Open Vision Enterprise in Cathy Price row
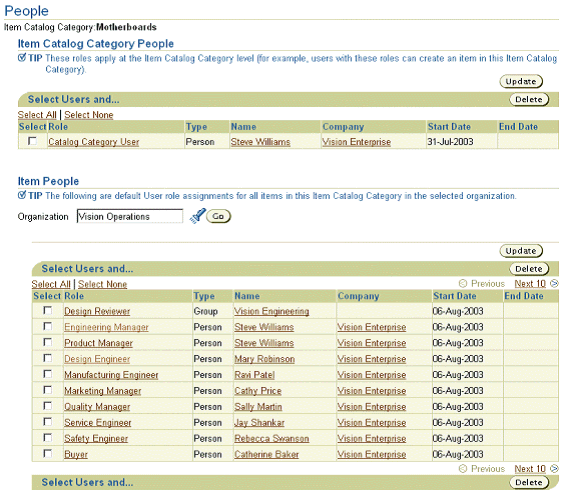This screenshot has height=495, width=564. [x=372, y=391]
